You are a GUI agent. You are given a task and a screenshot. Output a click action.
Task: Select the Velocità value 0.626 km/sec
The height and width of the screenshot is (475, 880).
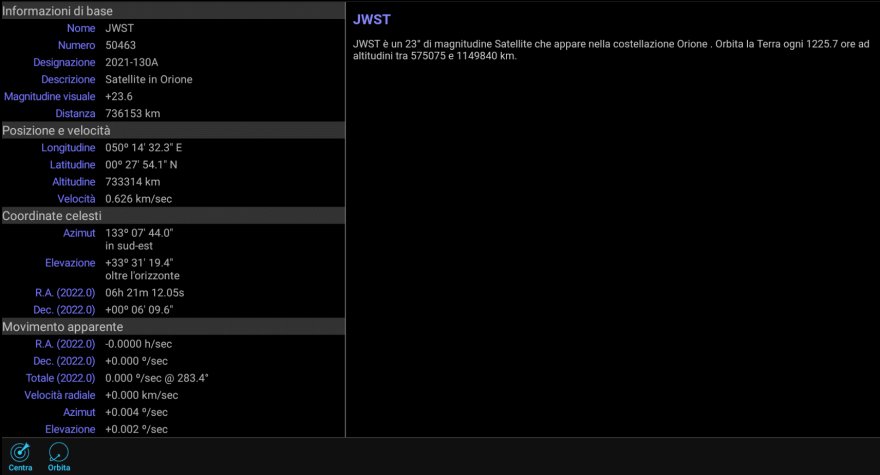pos(139,199)
